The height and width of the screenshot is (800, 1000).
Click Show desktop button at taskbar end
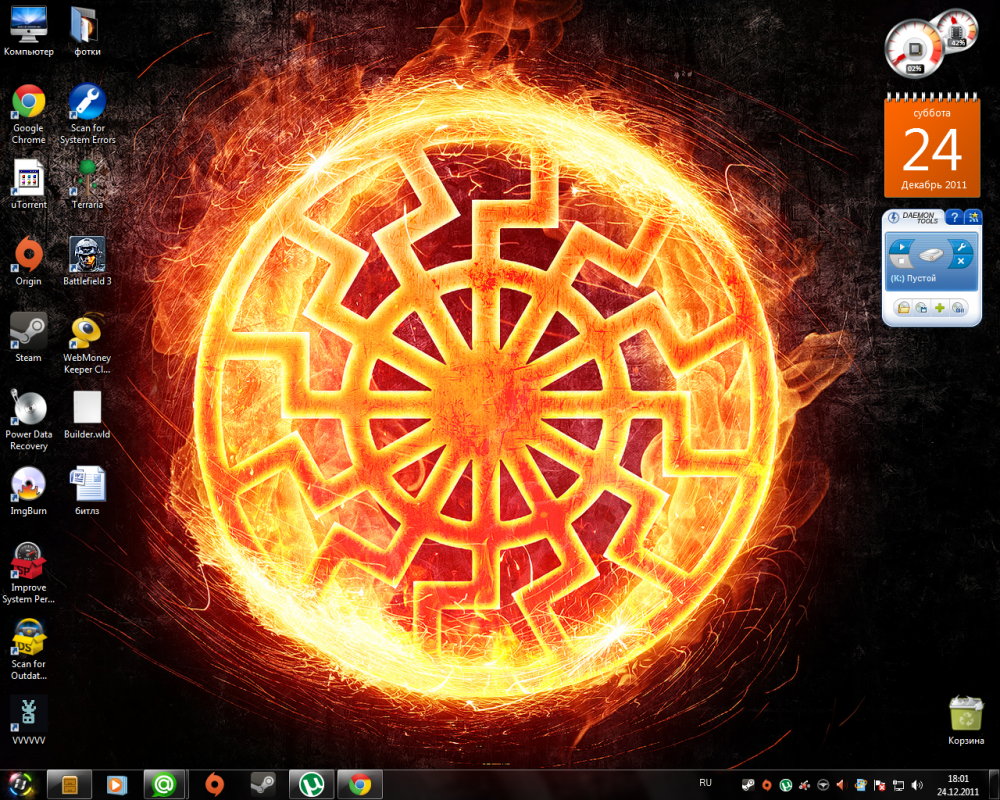point(993,785)
